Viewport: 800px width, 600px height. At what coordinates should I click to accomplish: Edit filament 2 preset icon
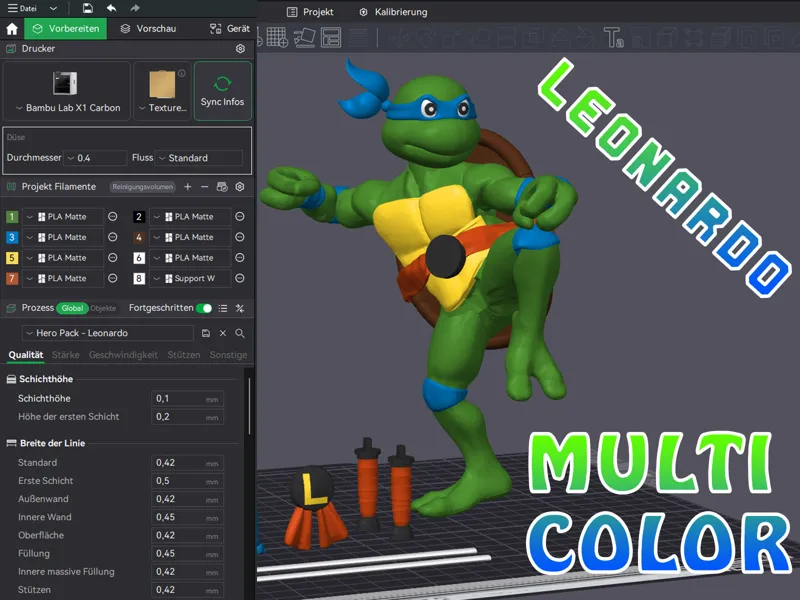click(x=240, y=217)
